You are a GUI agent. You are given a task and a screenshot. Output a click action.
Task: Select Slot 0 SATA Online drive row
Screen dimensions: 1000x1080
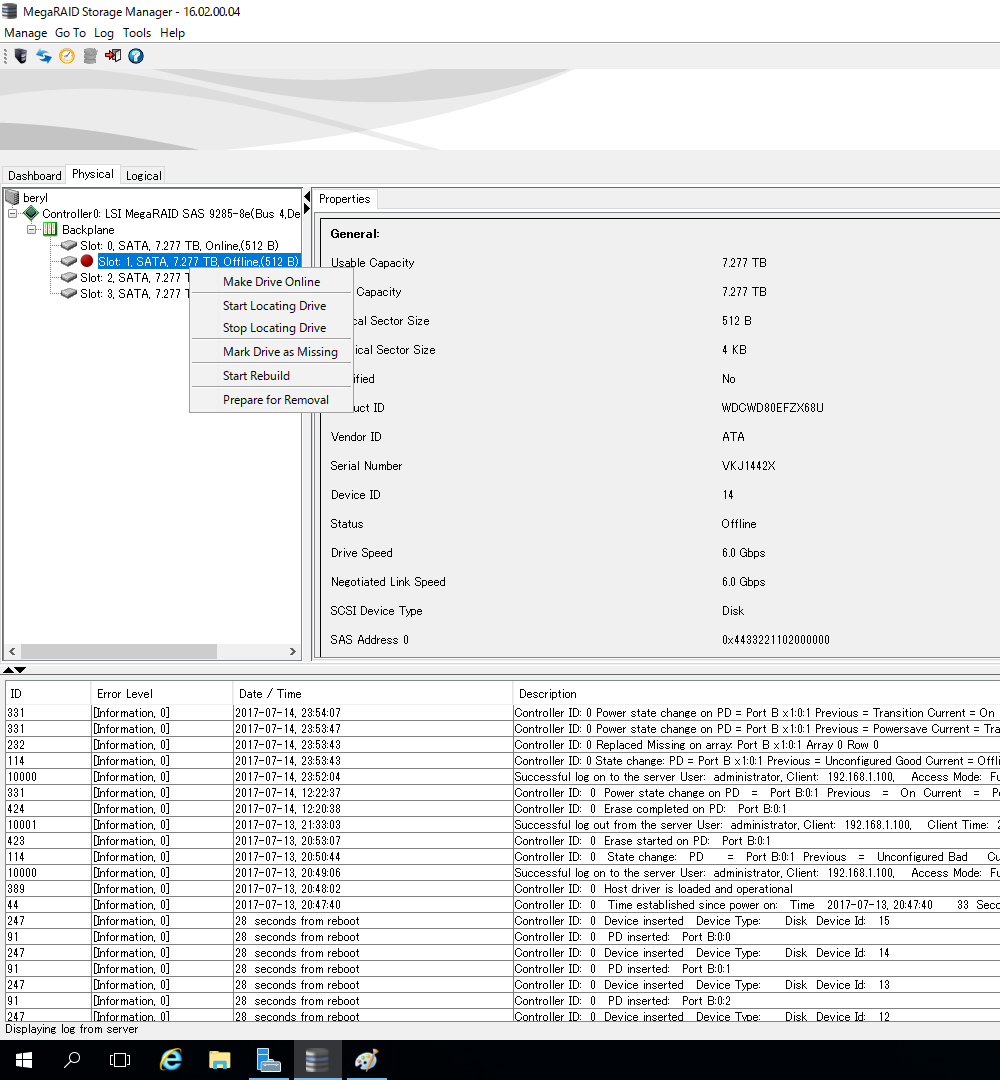tap(179, 245)
